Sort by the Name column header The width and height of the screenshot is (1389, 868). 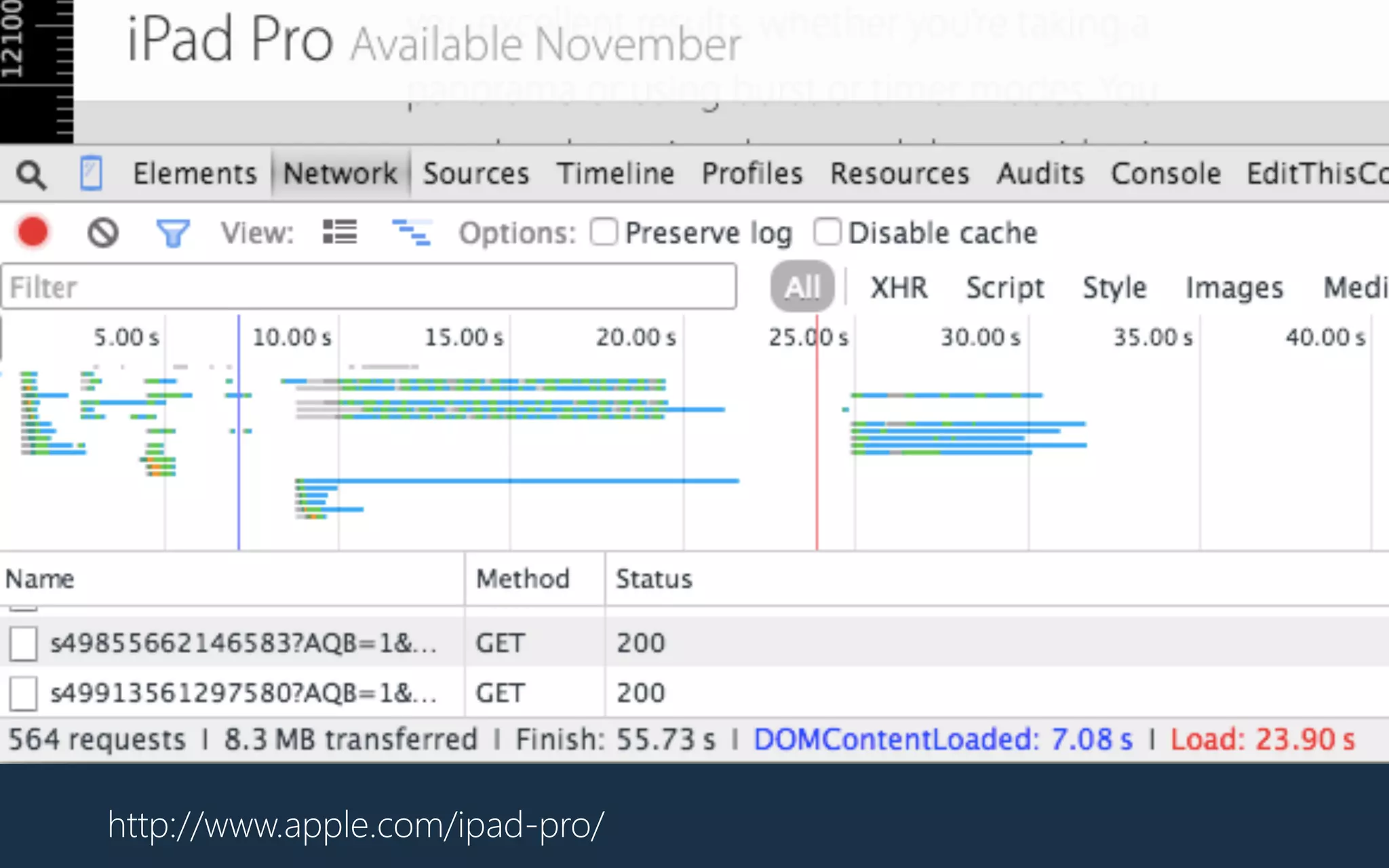232,579
